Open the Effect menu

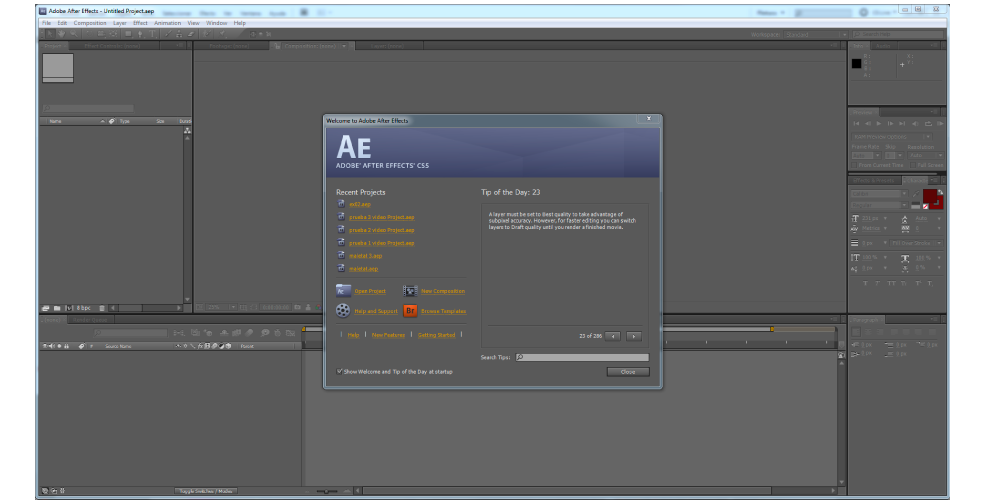click(x=140, y=23)
